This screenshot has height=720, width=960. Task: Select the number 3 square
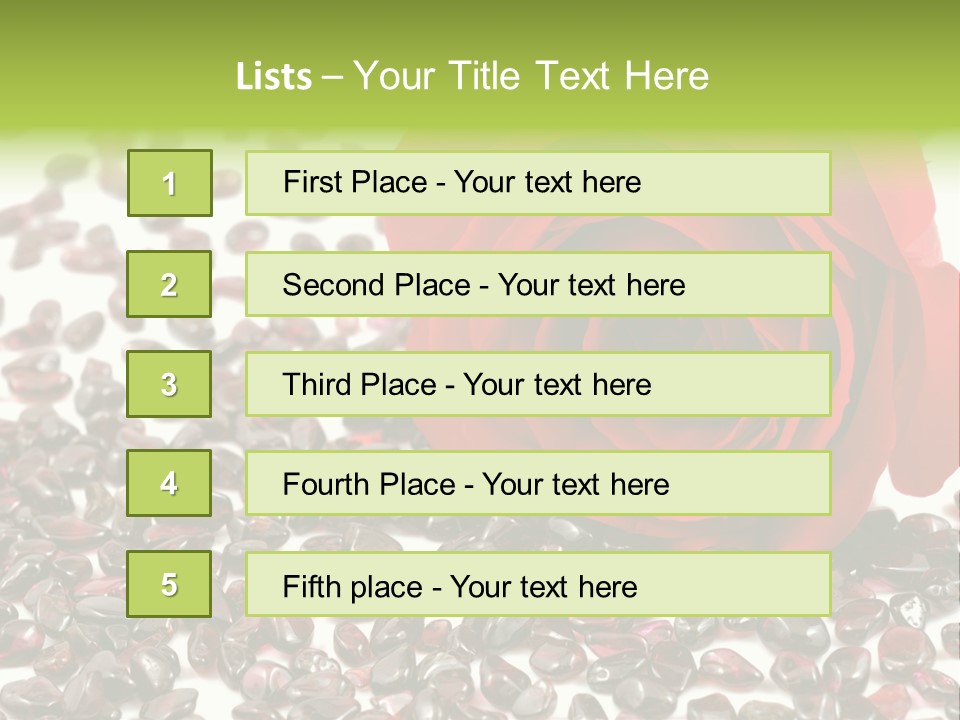[x=169, y=384]
